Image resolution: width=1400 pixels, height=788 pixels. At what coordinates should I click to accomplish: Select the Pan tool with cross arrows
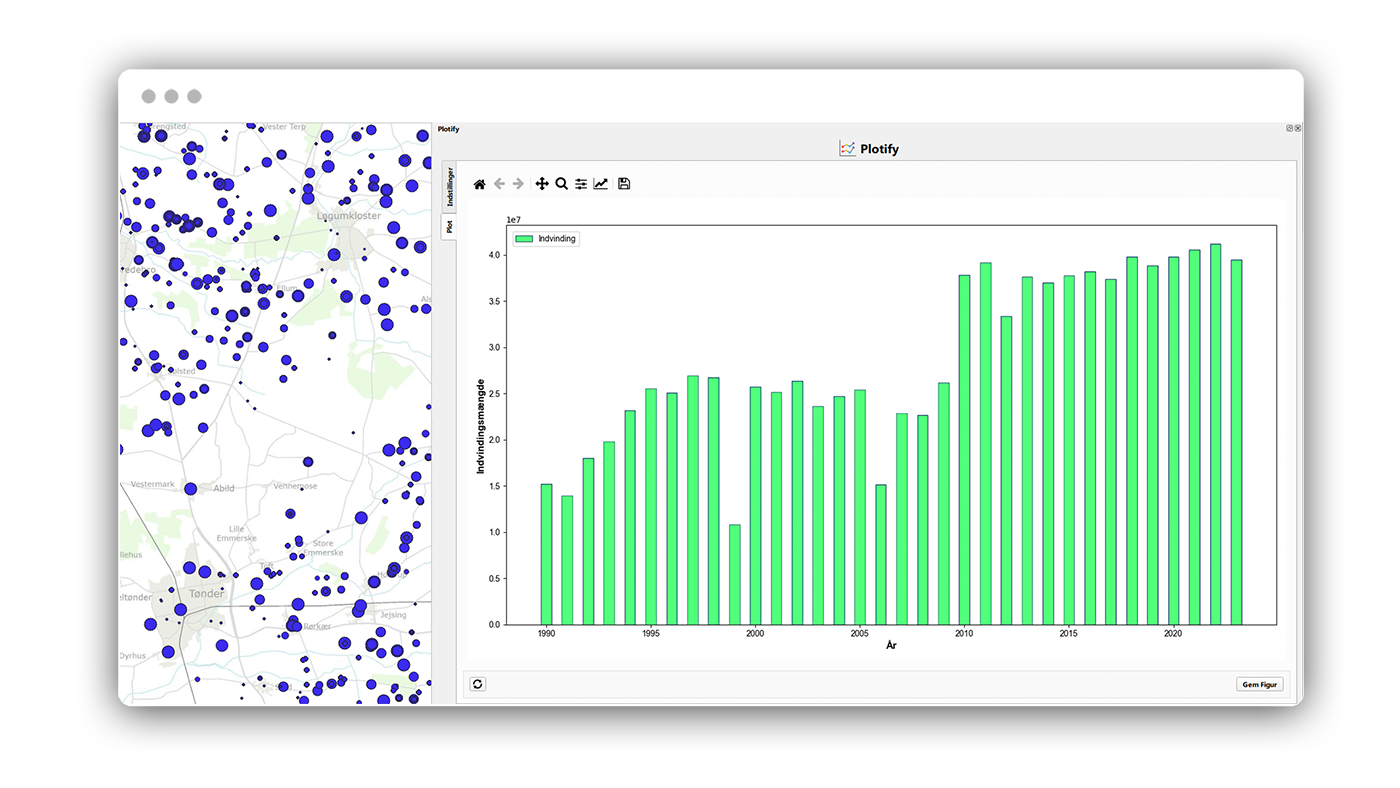[x=542, y=184]
